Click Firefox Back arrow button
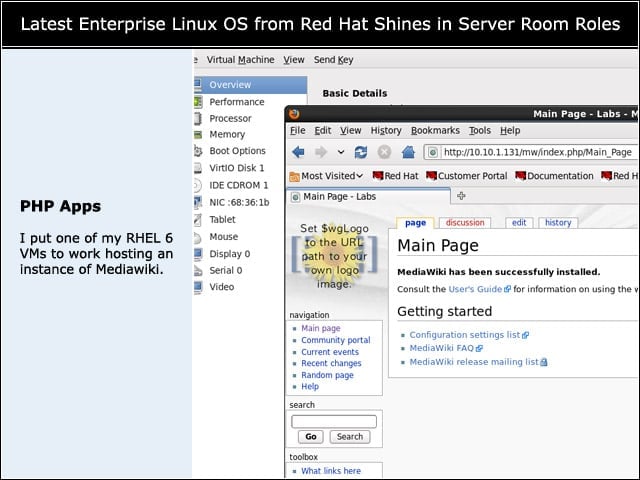Viewport: 640px width, 480px height. tap(298, 152)
